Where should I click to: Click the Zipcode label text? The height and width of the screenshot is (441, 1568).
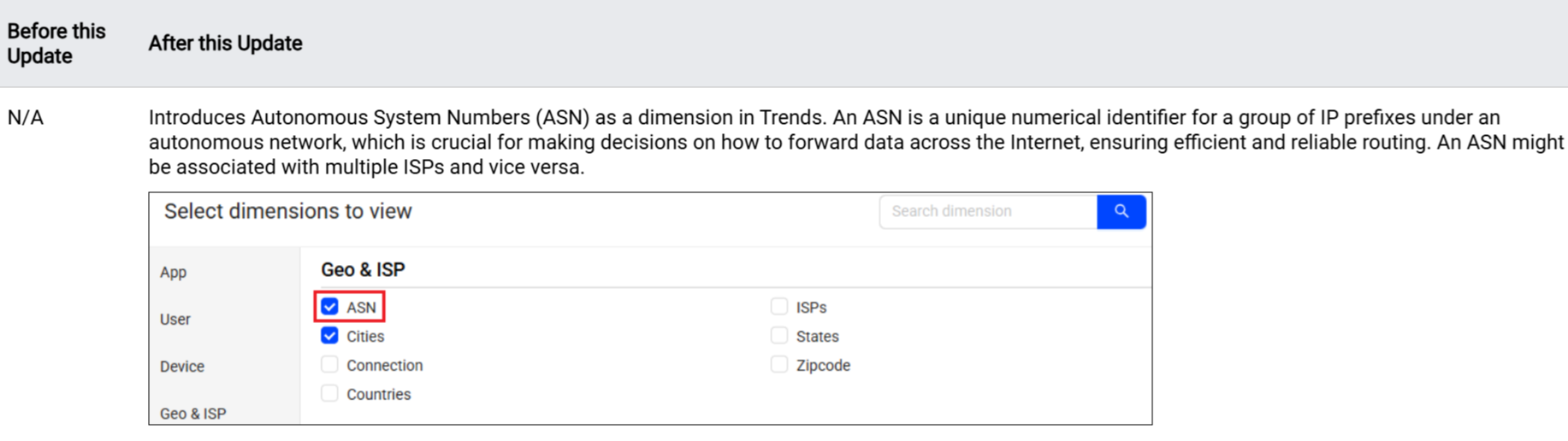point(823,366)
